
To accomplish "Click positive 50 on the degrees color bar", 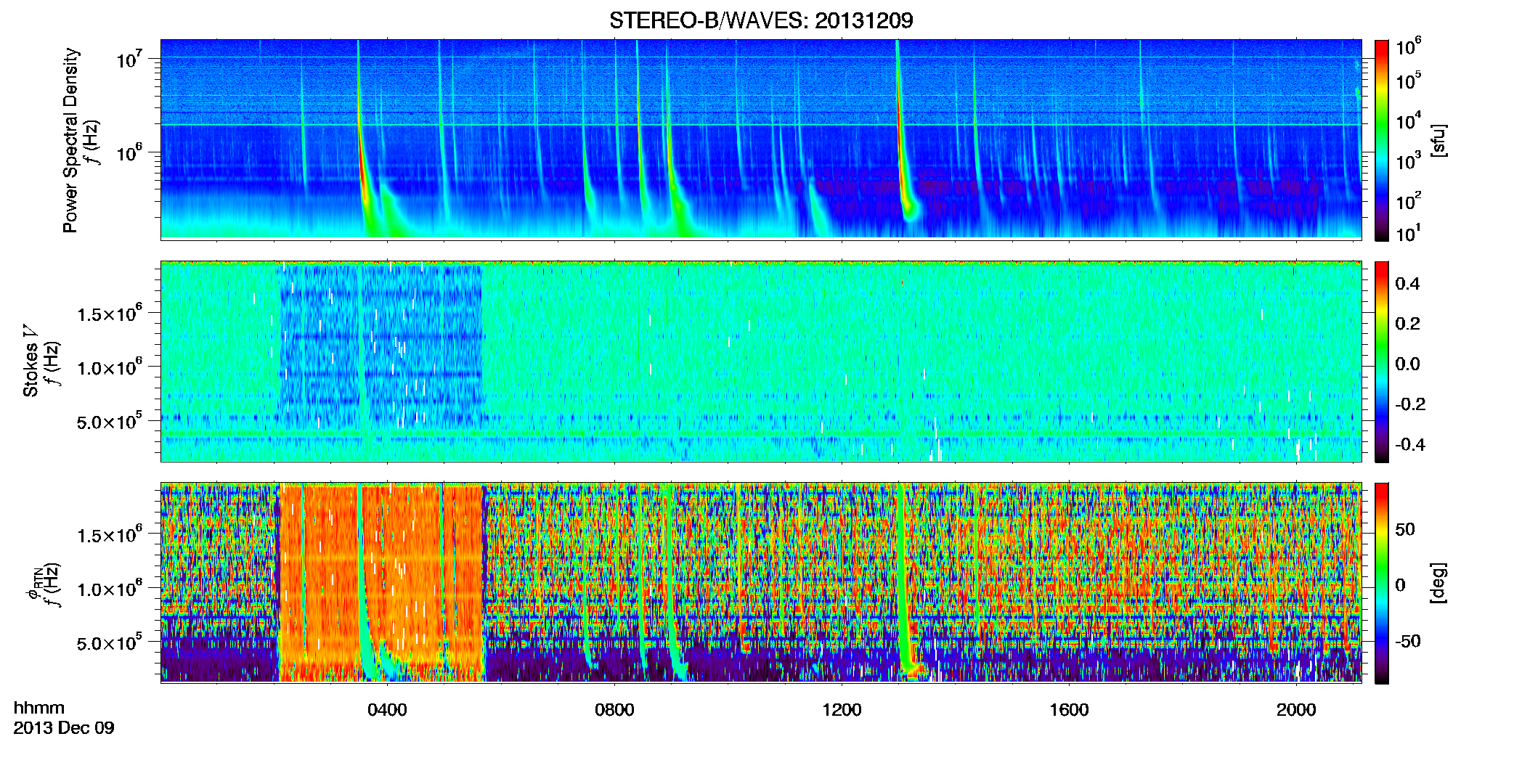I will coord(1405,529).
